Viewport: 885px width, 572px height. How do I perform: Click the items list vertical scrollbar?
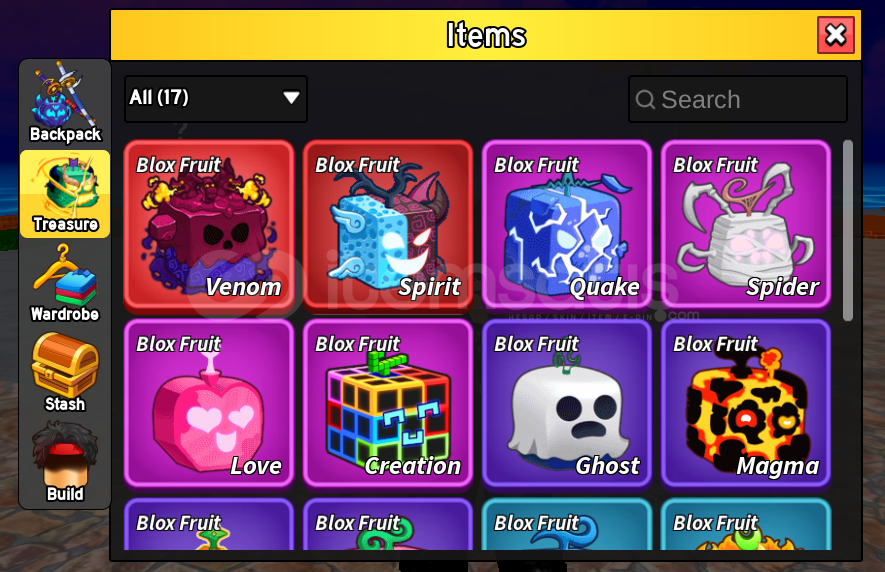(x=847, y=230)
